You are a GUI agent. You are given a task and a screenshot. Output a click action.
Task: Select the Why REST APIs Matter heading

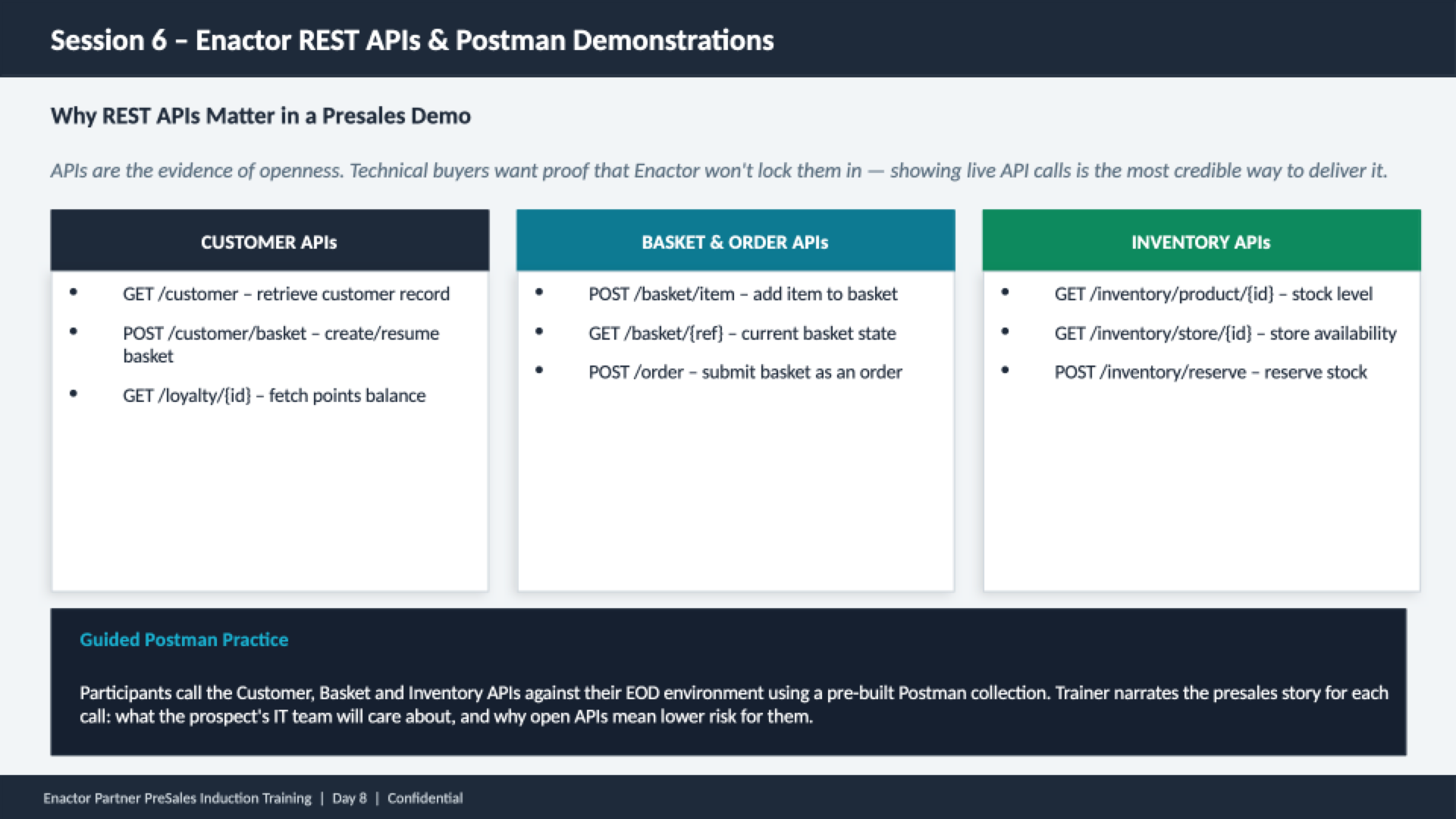pos(260,116)
